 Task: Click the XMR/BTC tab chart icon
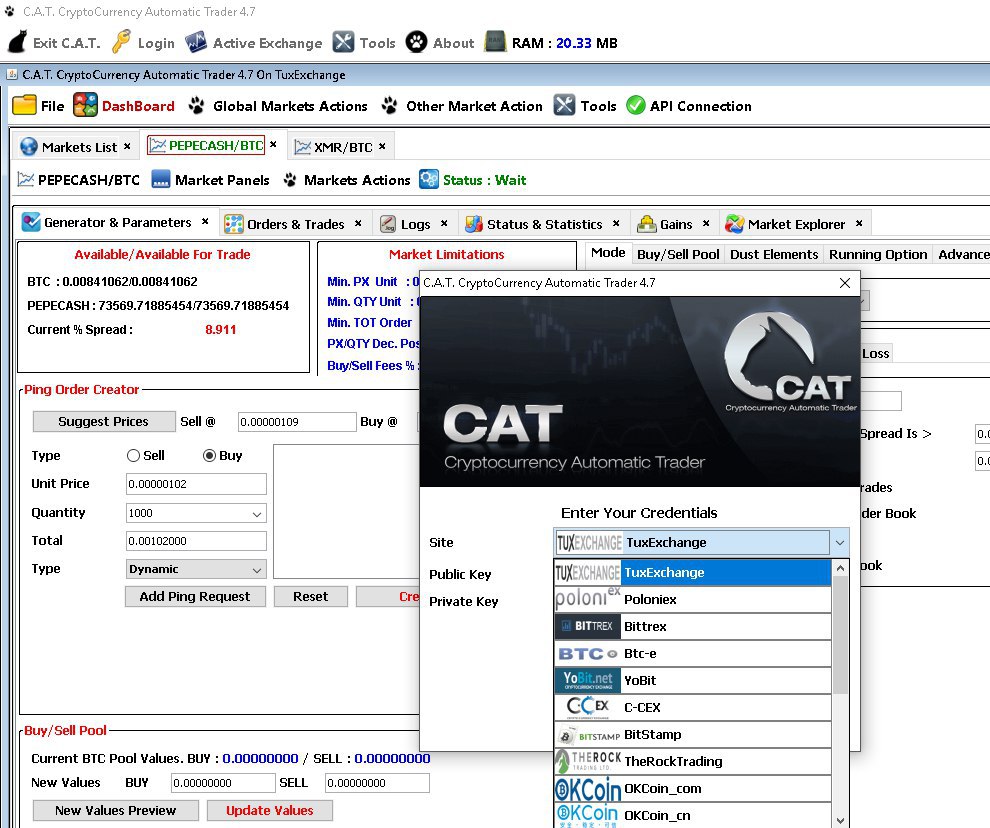tap(303, 147)
